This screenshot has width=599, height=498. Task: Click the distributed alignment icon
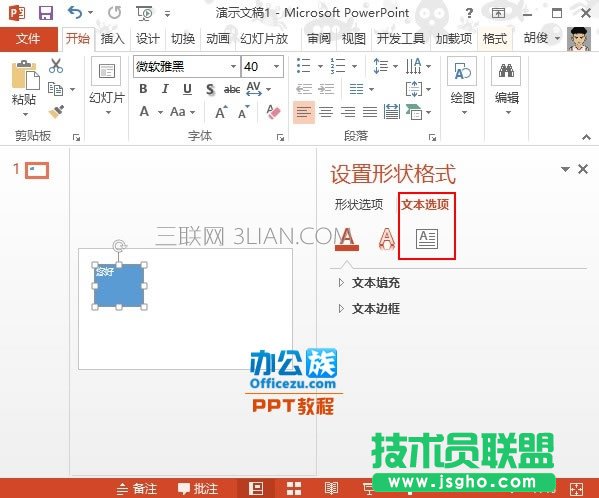coord(392,112)
